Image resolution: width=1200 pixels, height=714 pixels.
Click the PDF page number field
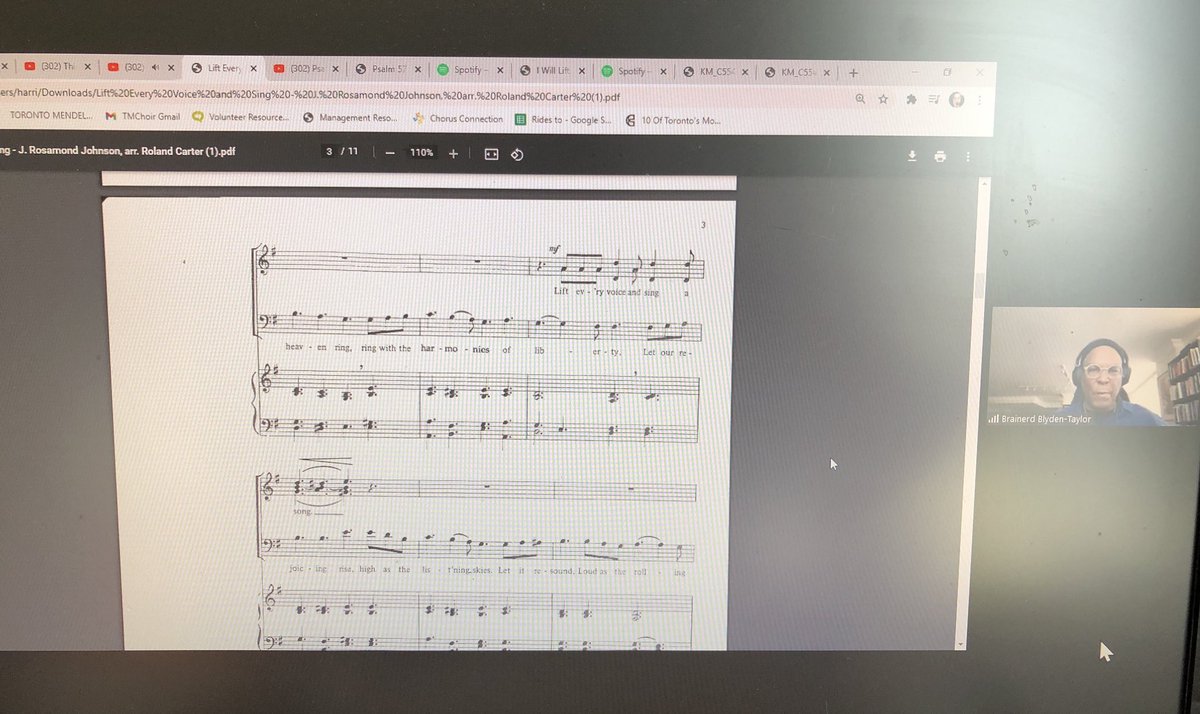point(327,152)
